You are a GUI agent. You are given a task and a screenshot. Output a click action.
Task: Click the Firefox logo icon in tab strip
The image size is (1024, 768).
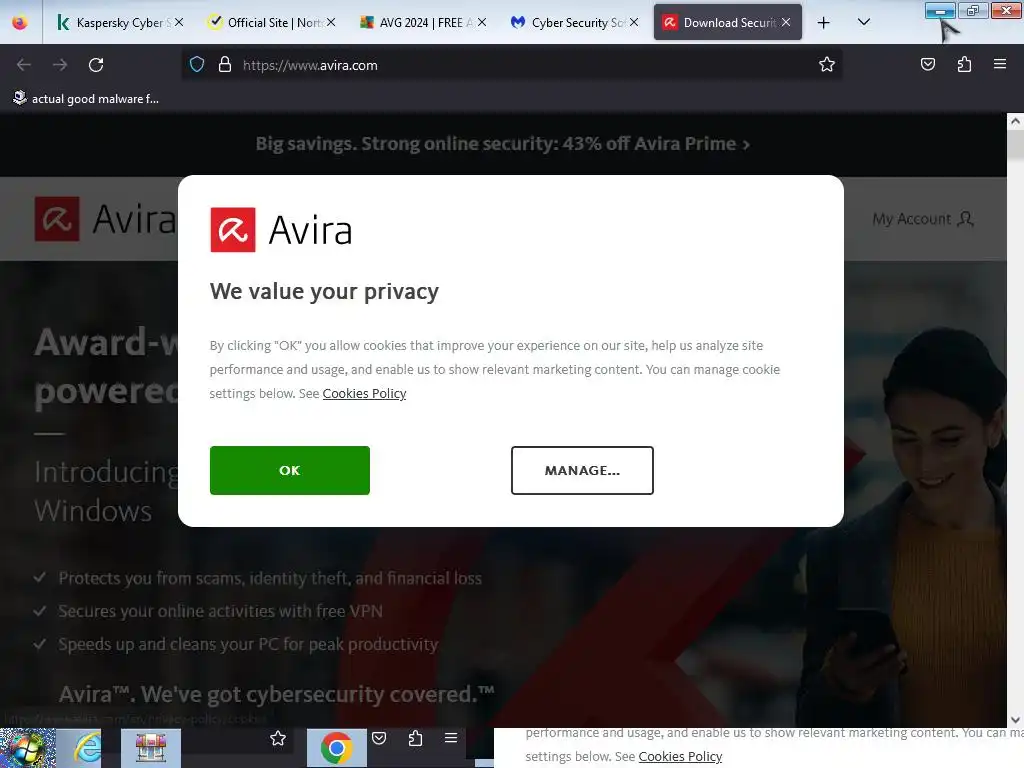tap(20, 23)
